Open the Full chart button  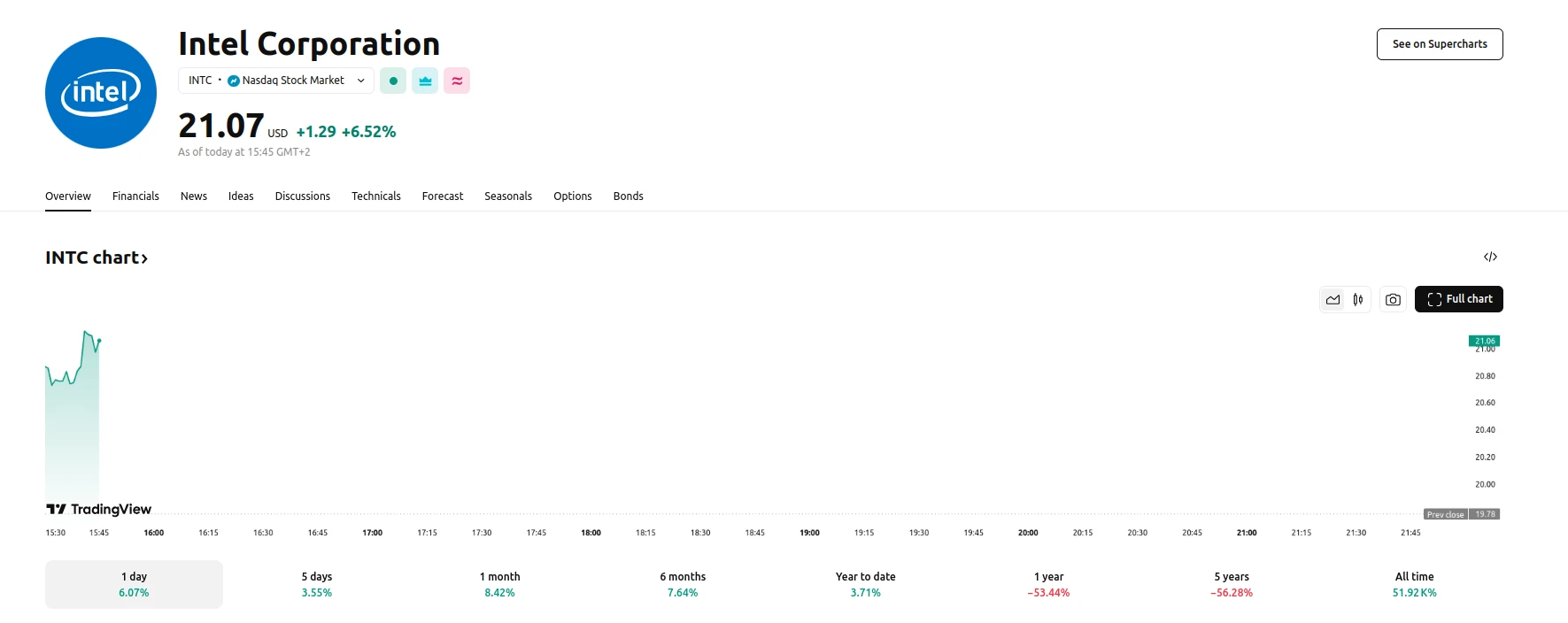(1458, 299)
